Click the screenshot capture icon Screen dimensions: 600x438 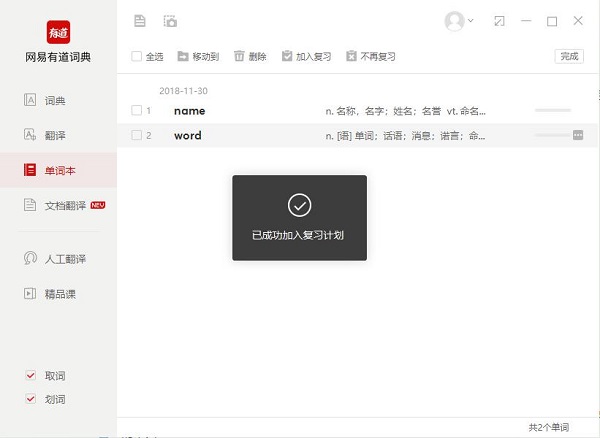tap(170, 21)
